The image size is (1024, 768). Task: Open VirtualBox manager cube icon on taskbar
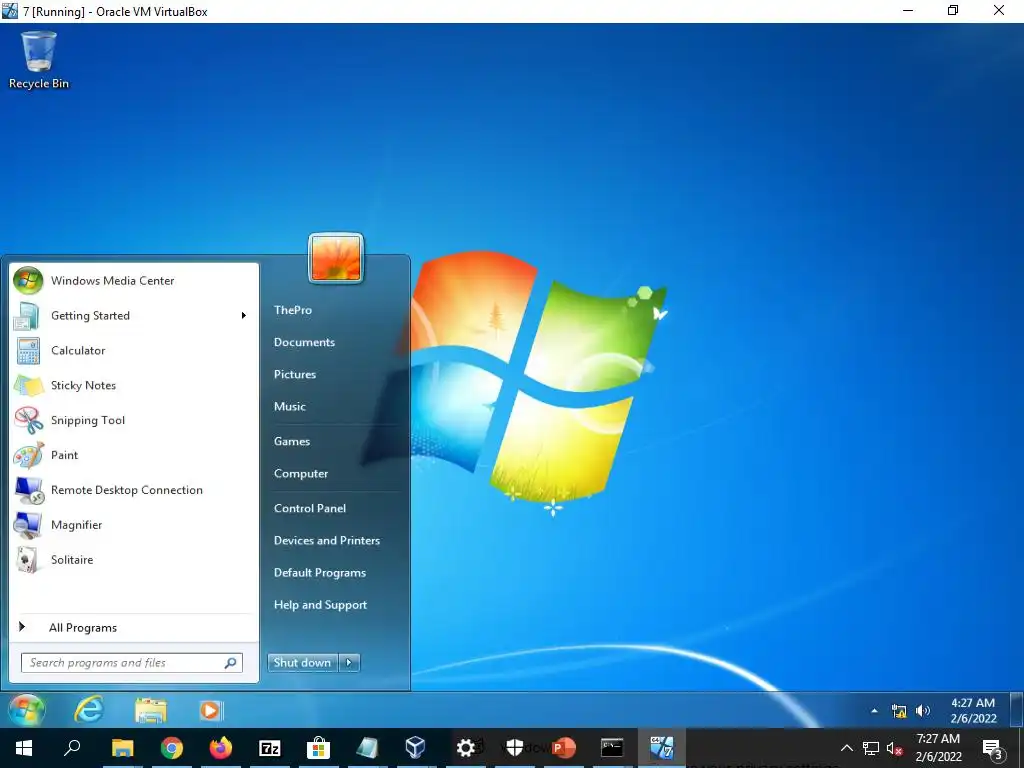415,748
